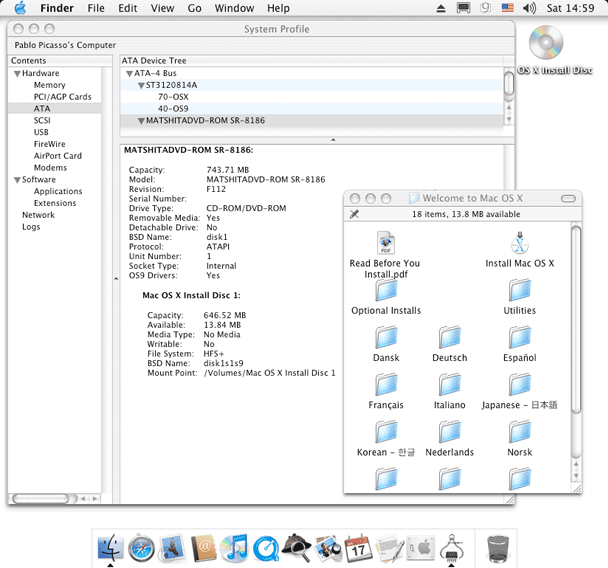Open the volume menu bar icon
Viewport: 608px width, 568px height.
tap(529, 8)
